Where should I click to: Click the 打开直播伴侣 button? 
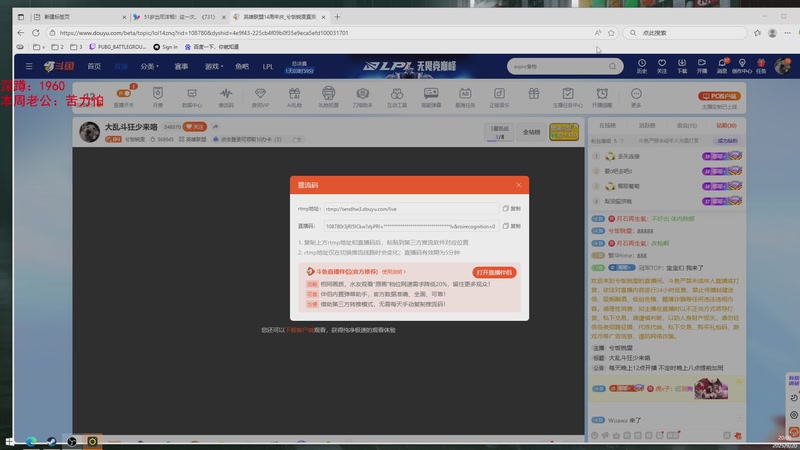(494, 272)
